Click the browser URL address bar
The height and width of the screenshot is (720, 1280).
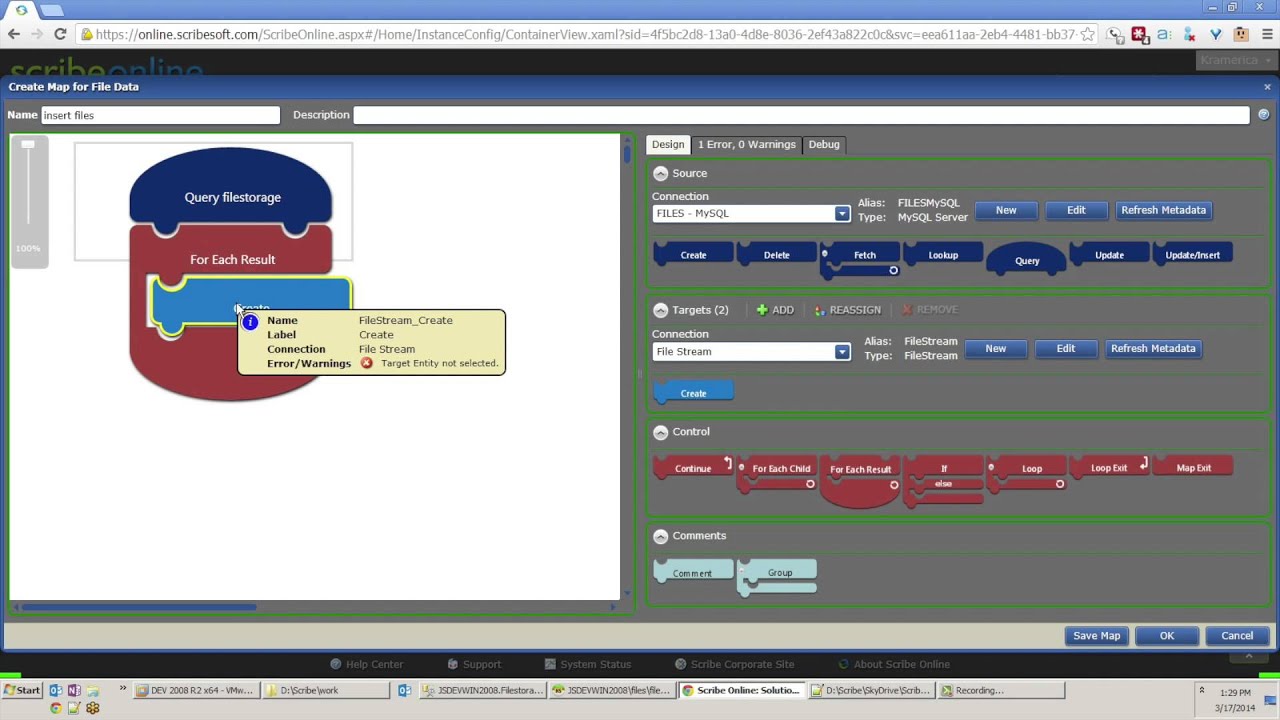(x=585, y=34)
